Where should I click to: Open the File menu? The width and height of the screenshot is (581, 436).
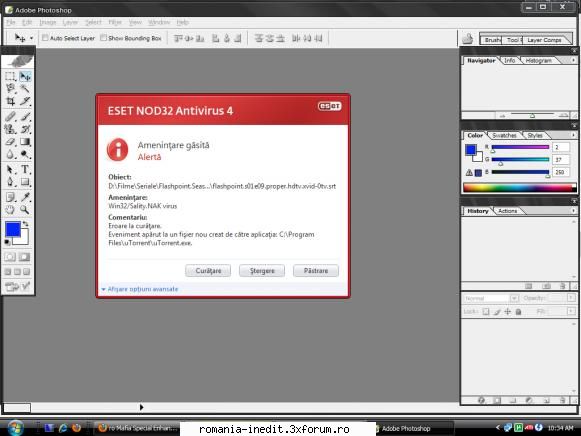click(11, 23)
